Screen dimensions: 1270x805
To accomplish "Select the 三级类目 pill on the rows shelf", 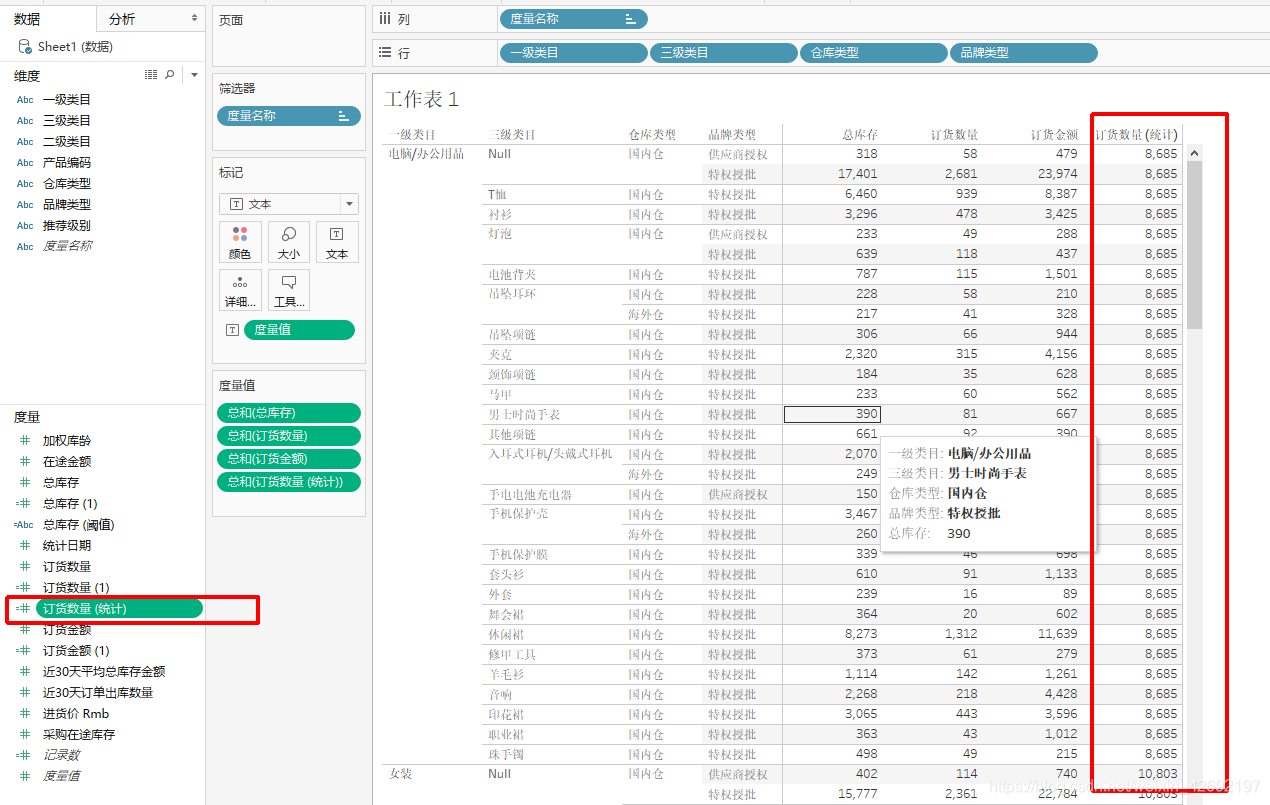I will tap(723, 53).
